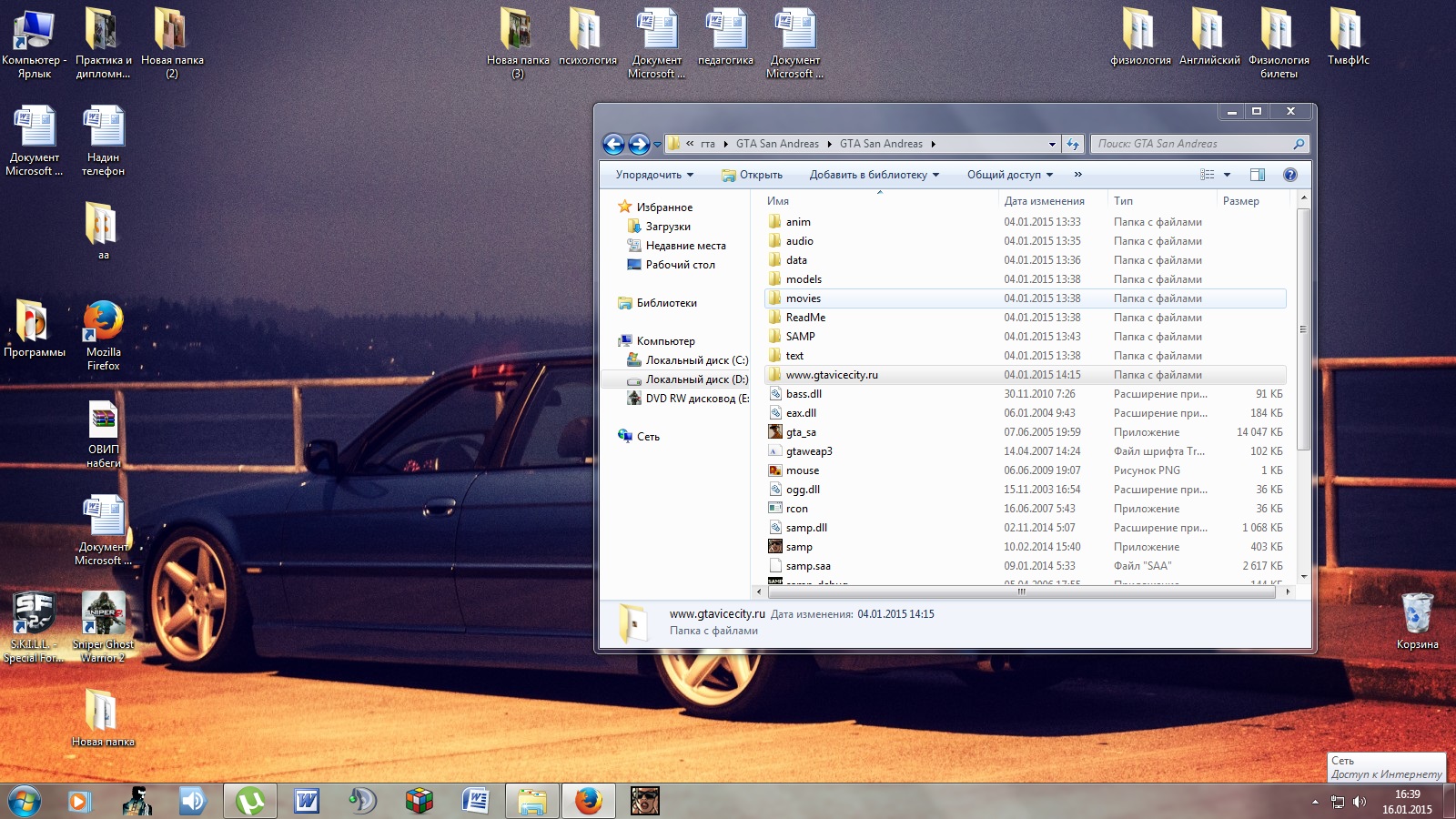Image resolution: width=1456 pixels, height=819 pixels.
Task: Click the volume icon in system tray
Action: pyautogui.click(x=1360, y=802)
